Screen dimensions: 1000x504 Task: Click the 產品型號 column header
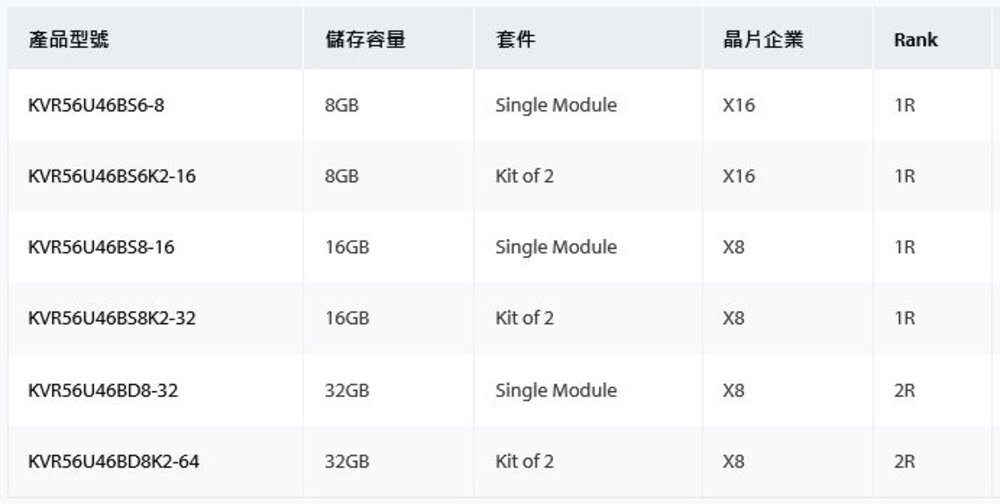69,41
